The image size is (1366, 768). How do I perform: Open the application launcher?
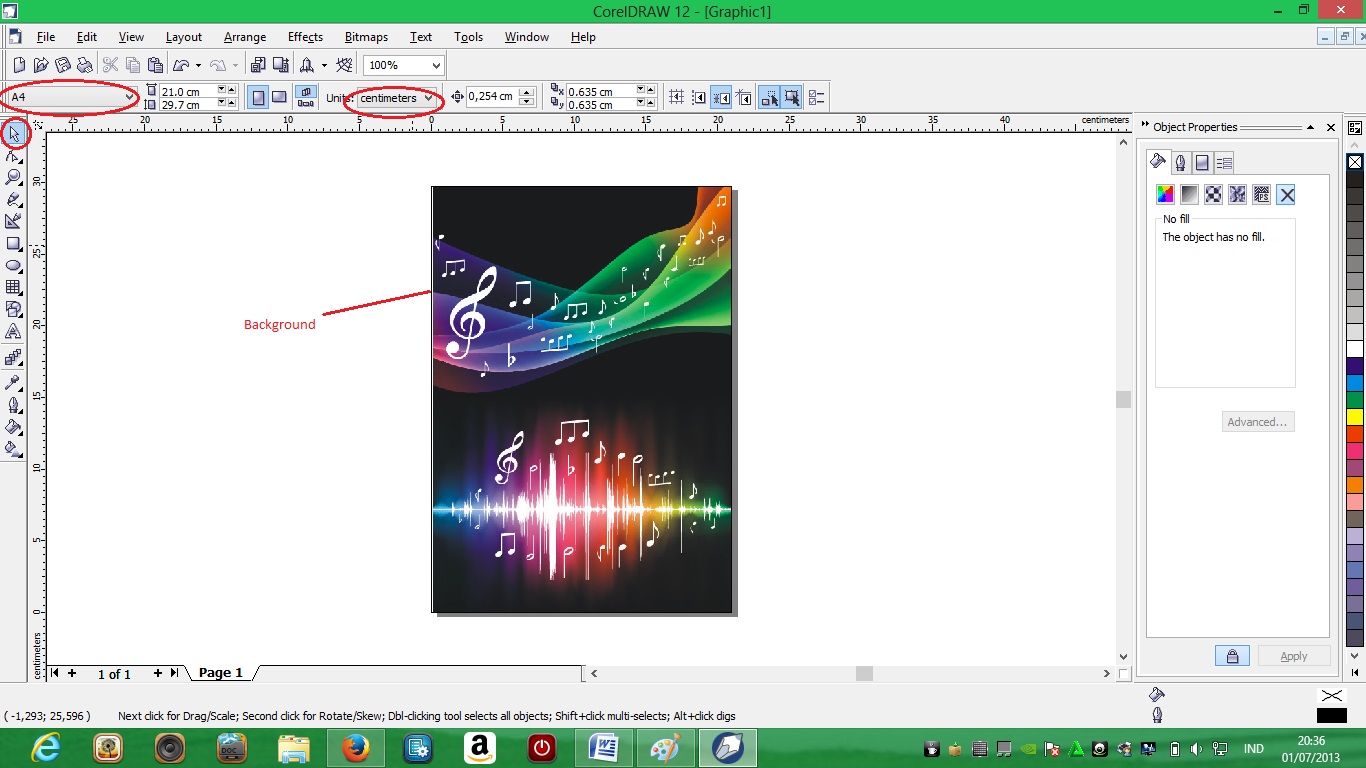[307, 65]
